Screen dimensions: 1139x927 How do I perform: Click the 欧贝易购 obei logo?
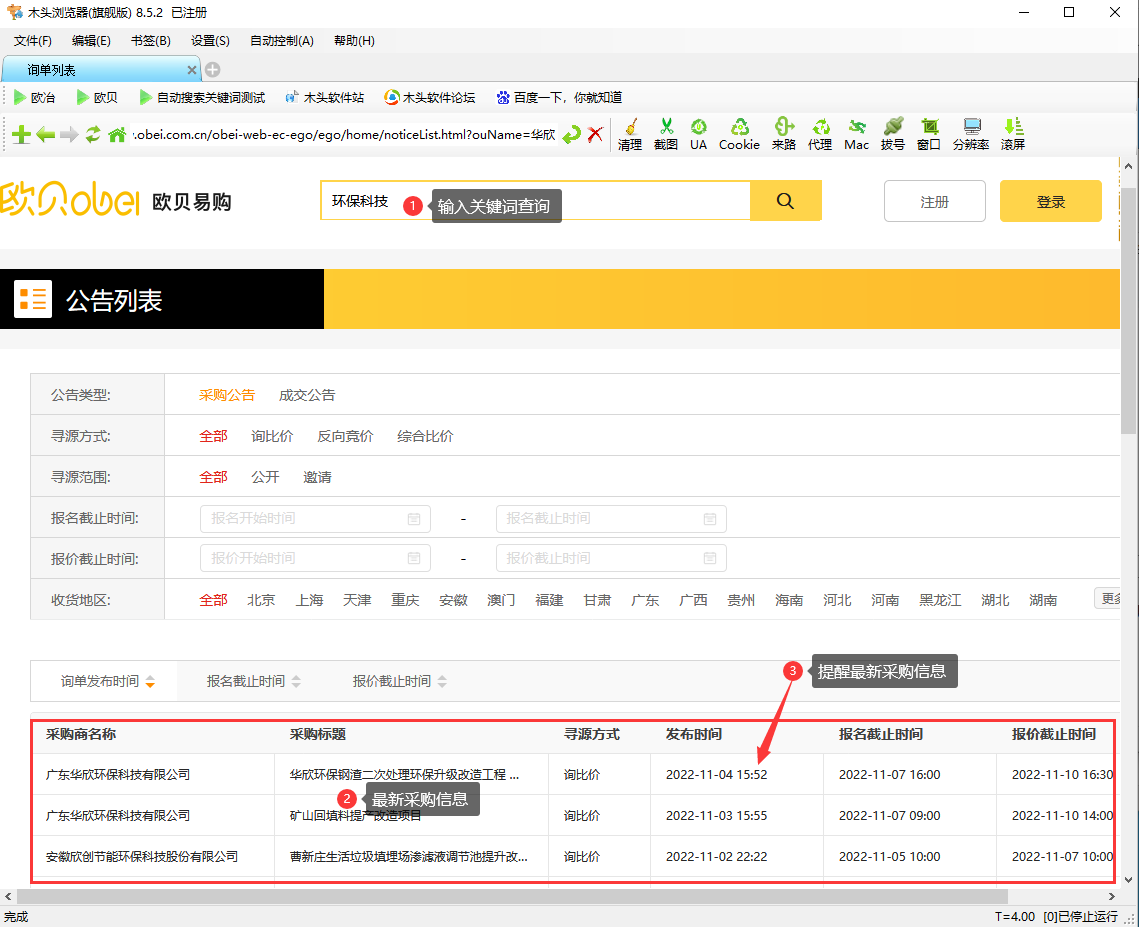tap(116, 199)
